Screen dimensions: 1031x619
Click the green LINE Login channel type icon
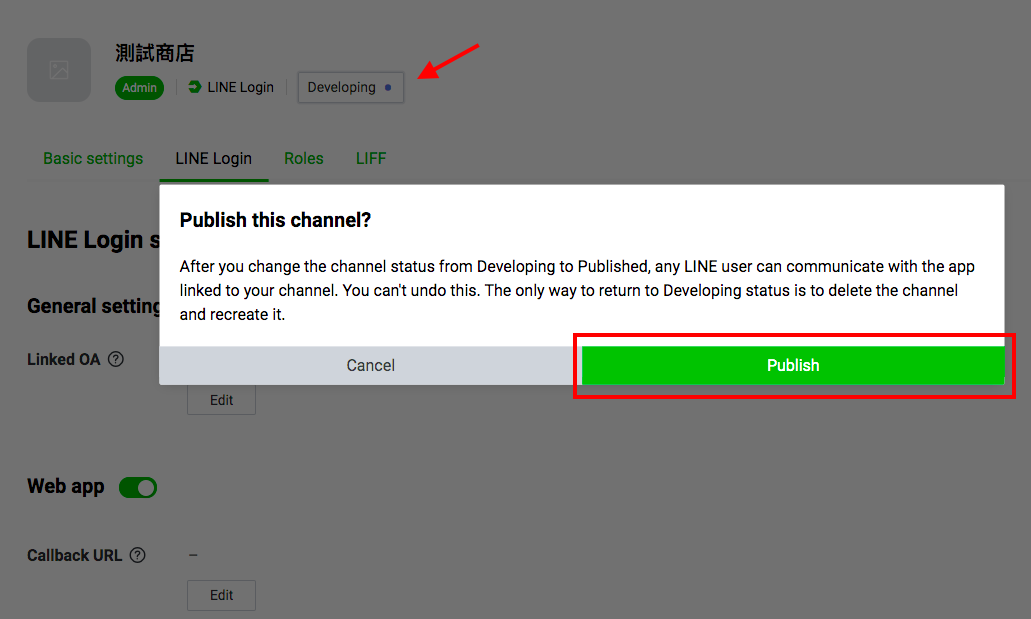[x=195, y=87]
